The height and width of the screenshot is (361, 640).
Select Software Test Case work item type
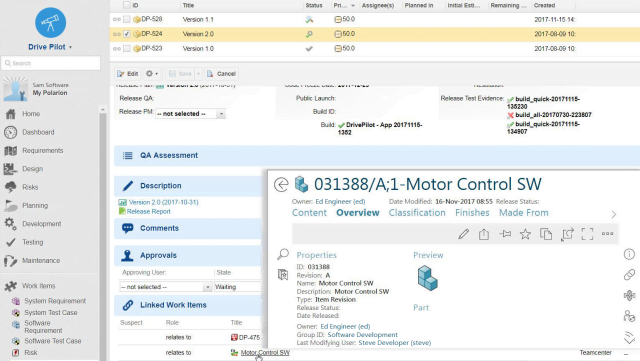53,341
